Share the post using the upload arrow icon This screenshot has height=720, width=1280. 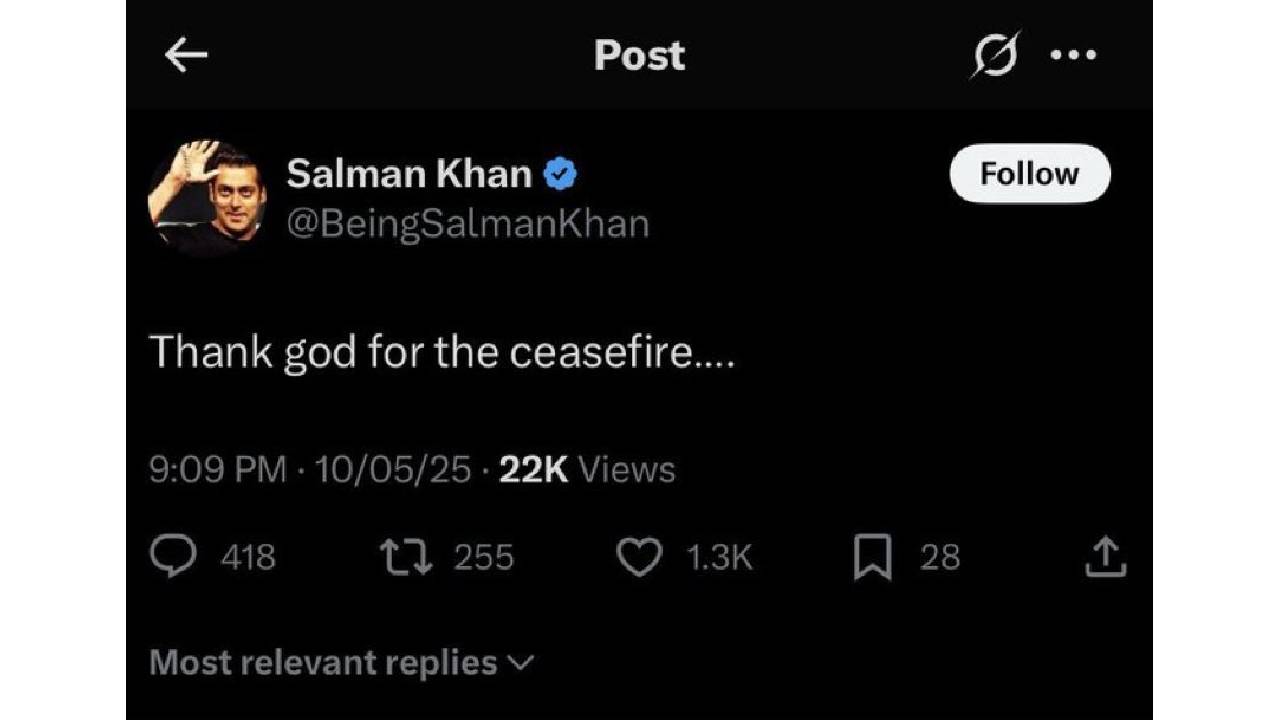[1106, 557]
